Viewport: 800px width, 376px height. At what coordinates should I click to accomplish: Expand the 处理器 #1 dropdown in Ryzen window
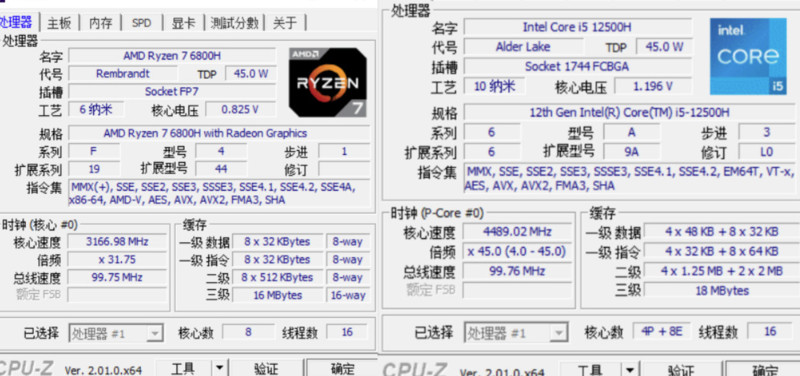click(x=155, y=334)
